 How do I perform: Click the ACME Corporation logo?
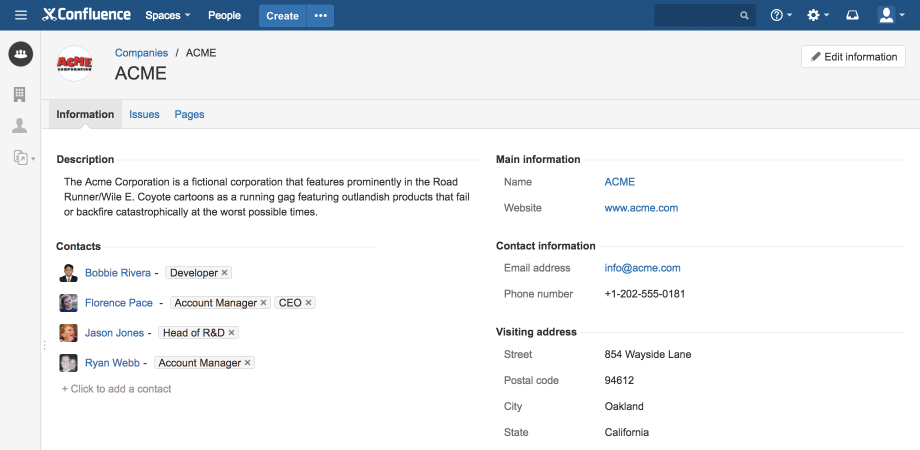click(x=75, y=63)
